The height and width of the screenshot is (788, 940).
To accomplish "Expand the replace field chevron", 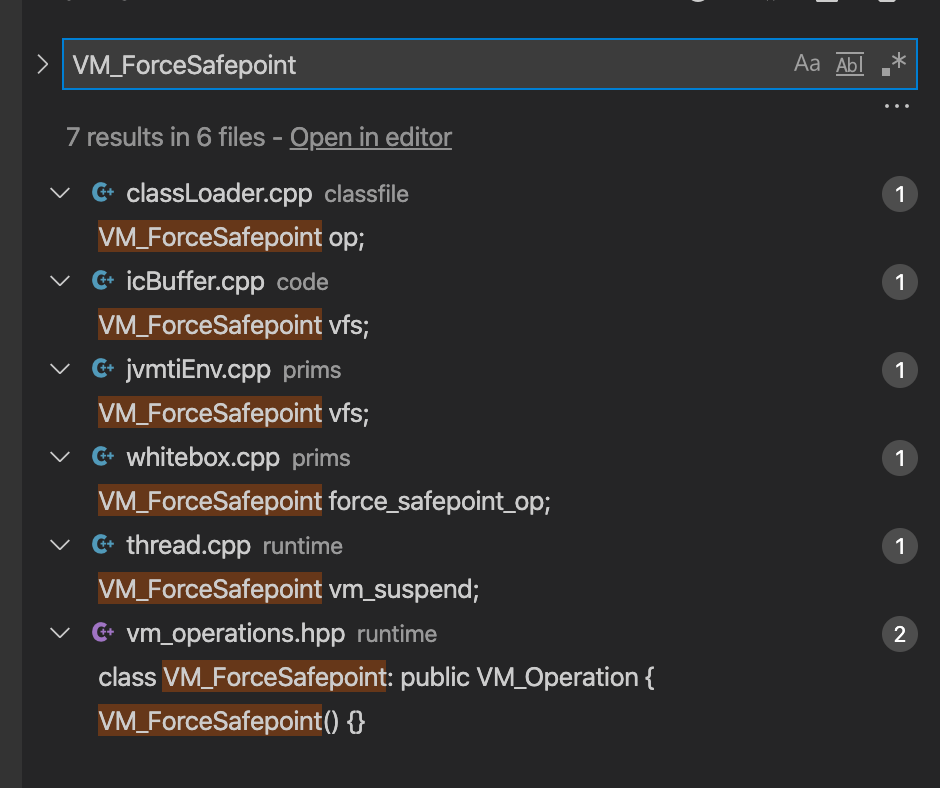I will (42, 65).
